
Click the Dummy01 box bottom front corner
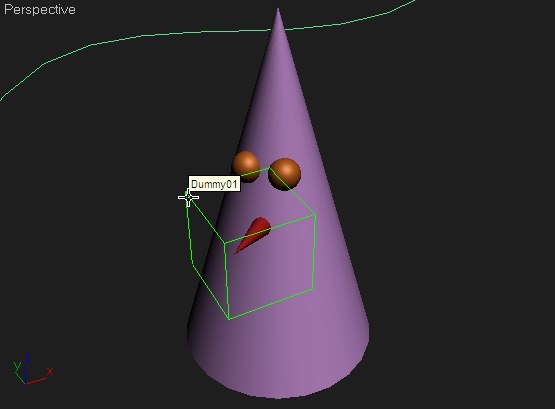coord(229,319)
